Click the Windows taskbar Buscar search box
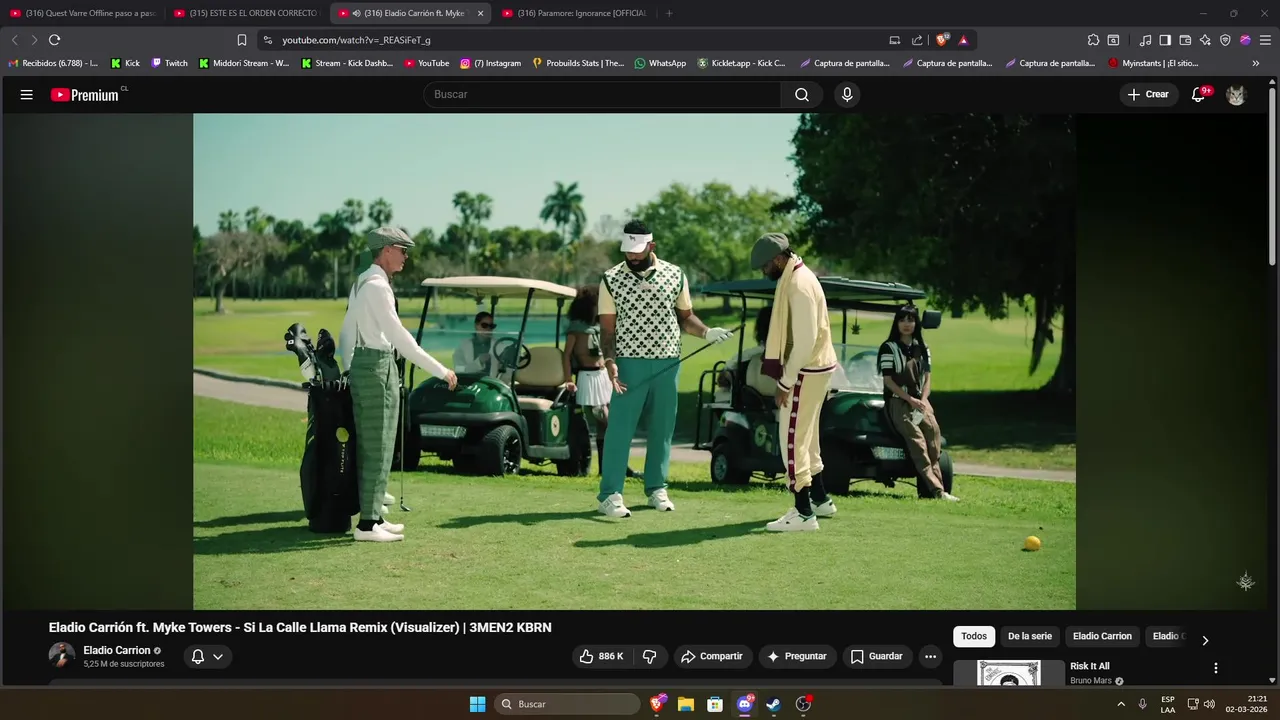1280x720 pixels. 567,704
